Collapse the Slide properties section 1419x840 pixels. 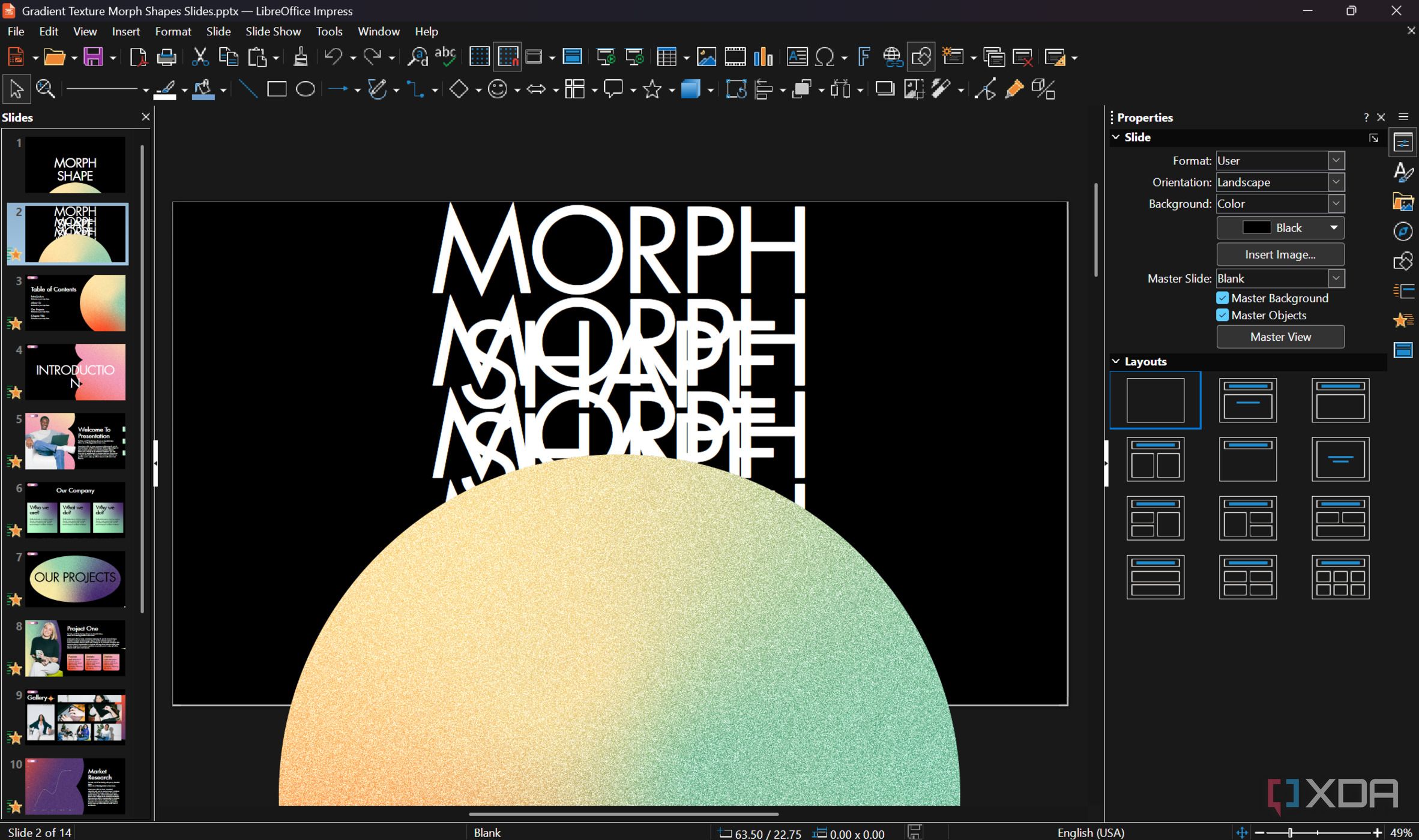coord(1116,137)
